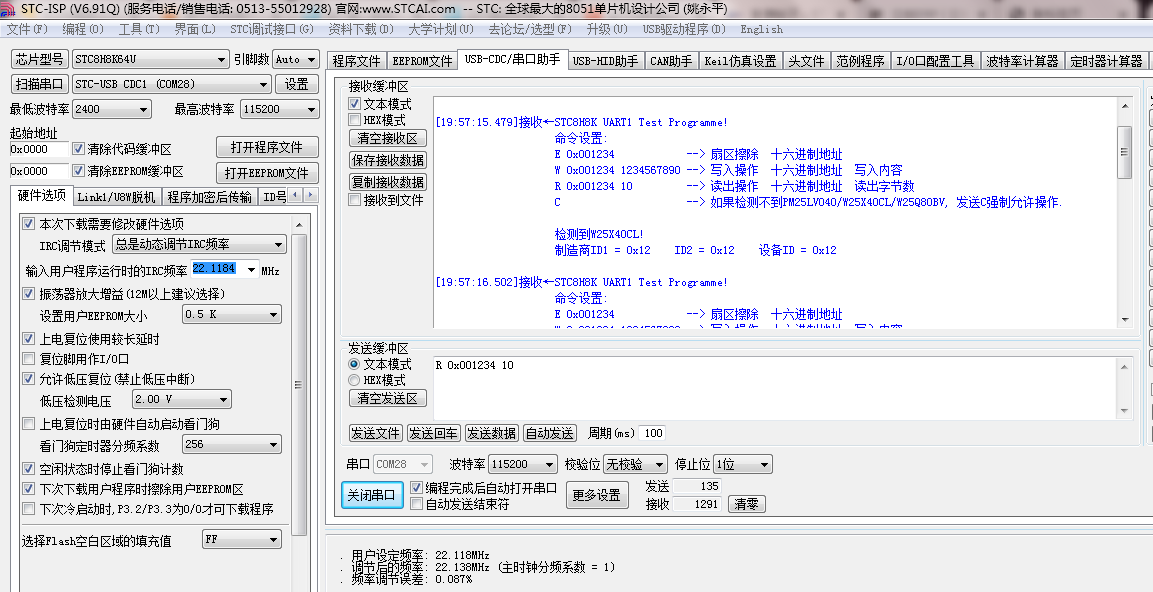Open Flash fill value FF dropdown
This screenshot has width=1153, height=592.
[242, 540]
